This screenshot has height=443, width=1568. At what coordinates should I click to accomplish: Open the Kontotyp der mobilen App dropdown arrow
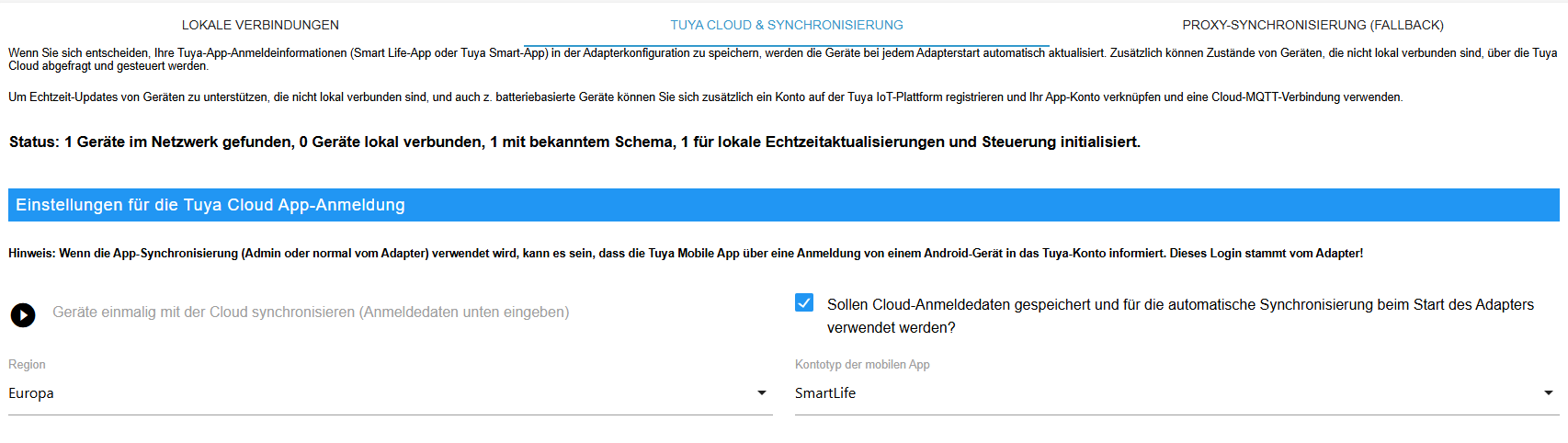pos(1548,393)
